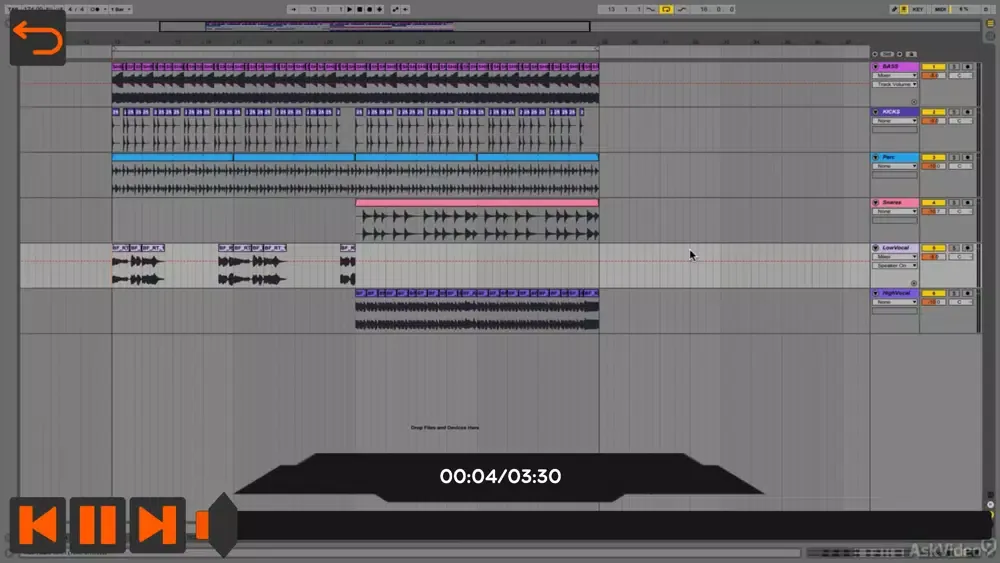Collapse the Snares track with fold triangle
This screenshot has height=563, width=1000.
coord(876,202)
